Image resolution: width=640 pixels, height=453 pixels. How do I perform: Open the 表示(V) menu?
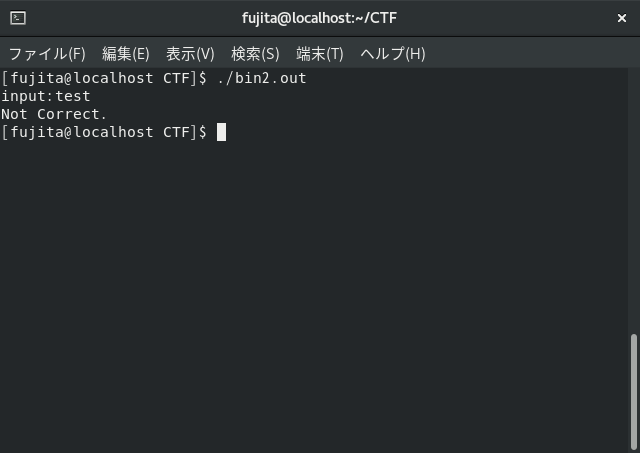[x=190, y=53]
